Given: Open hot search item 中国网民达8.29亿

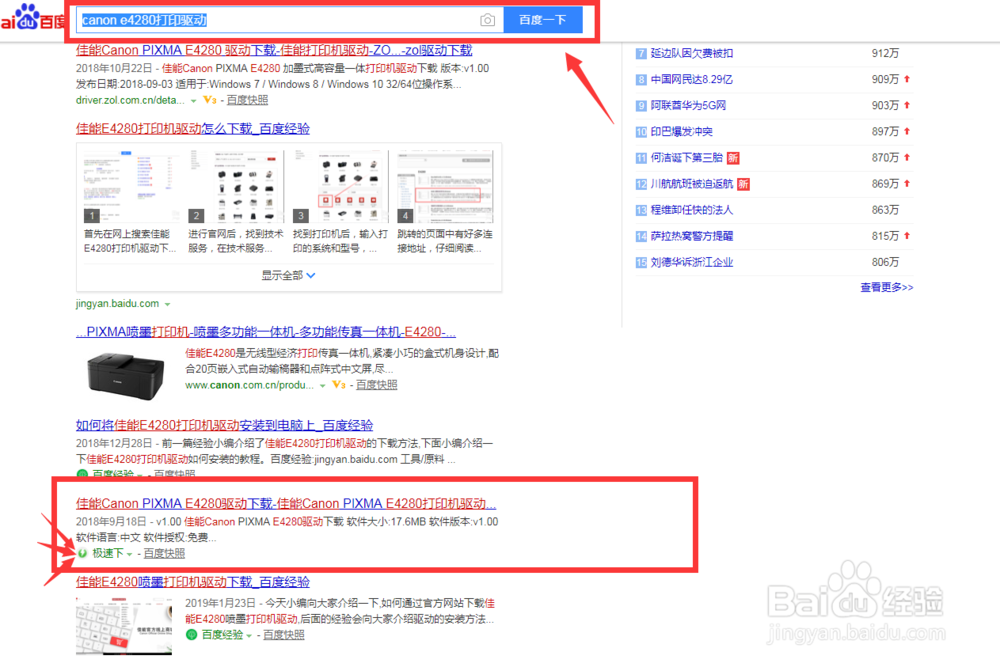Looking at the screenshot, I should [x=691, y=80].
